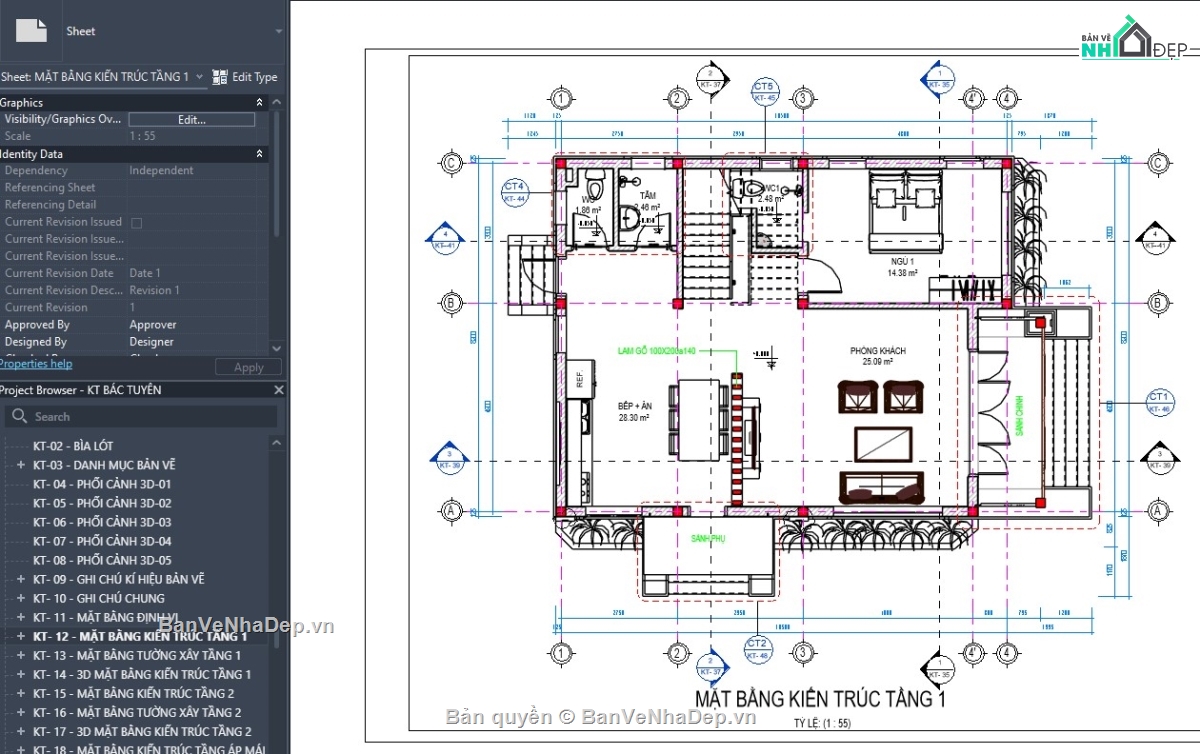Image resolution: width=1200 pixels, height=754 pixels.
Task: Select callout tag CT2 below plan
Action: pyautogui.click(x=757, y=648)
